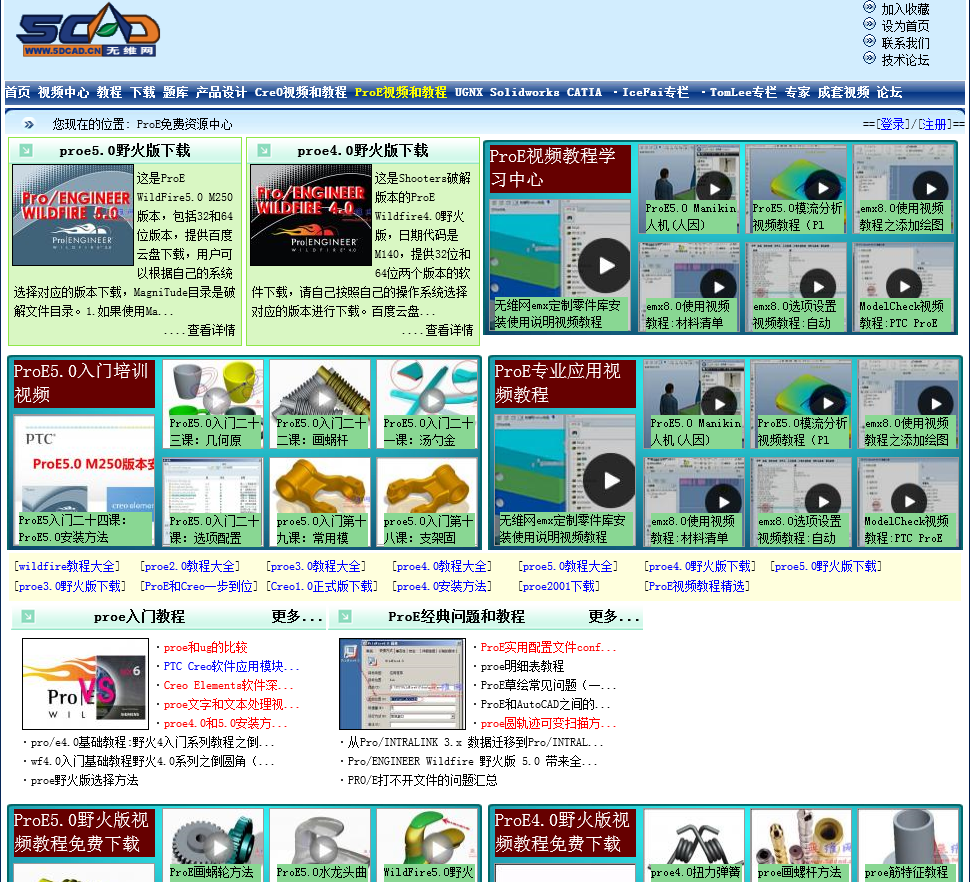
Task: Open ProE5入门二十四课 安装方法 thumbnail
Action: click(84, 481)
